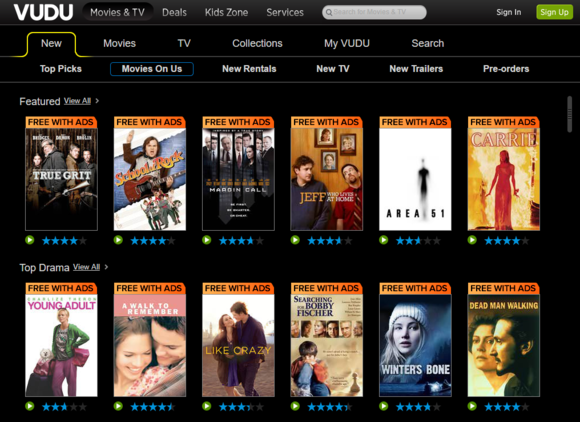This screenshot has height=422, width=580.
Task: Click the search magnifier icon
Action: (328, 12)
